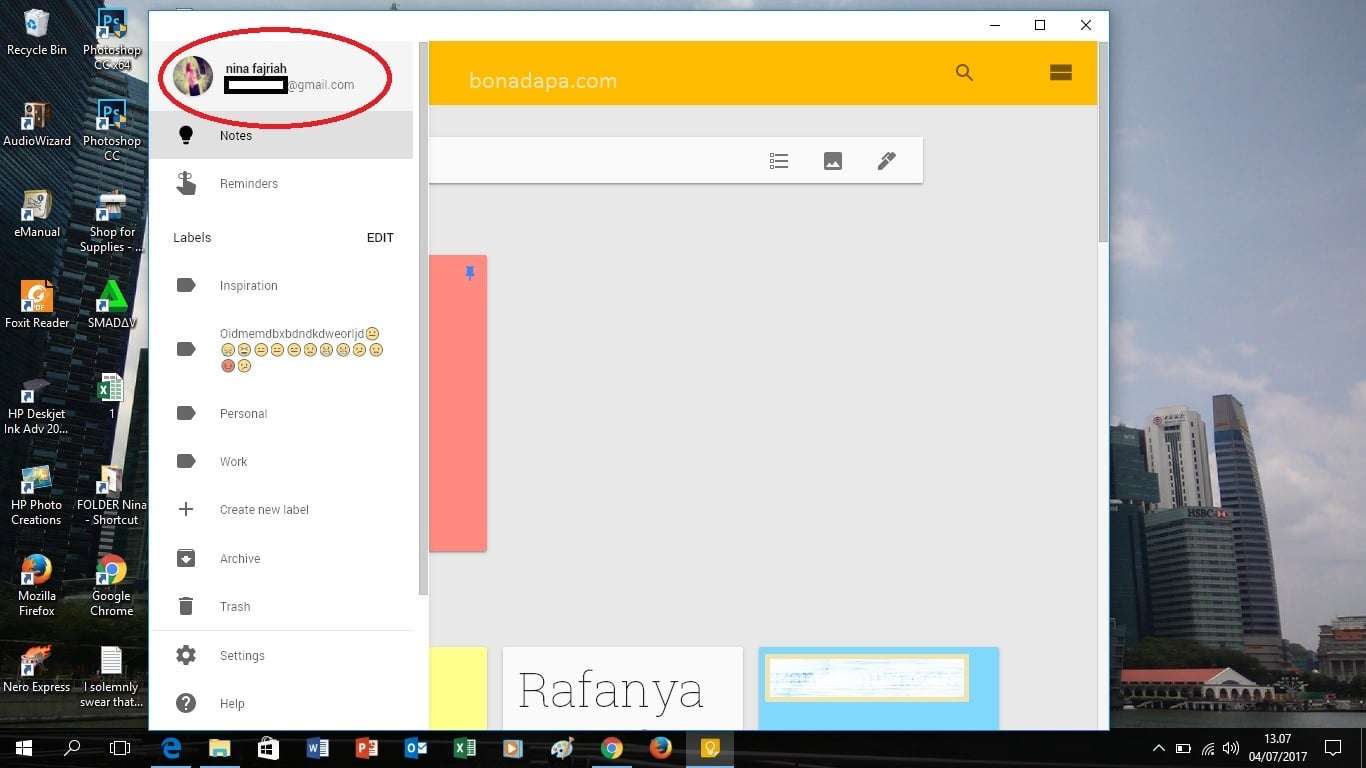Toggle the list view layout icon

1060,72
